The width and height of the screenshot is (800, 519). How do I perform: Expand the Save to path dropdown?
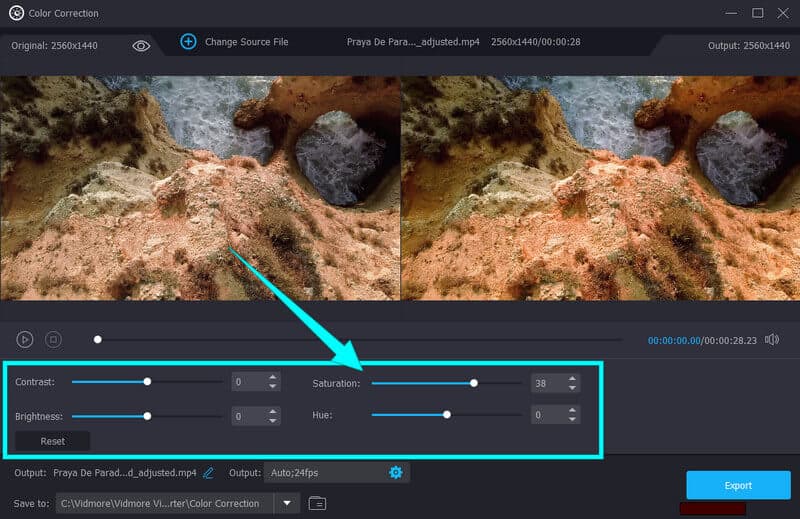pyautogui.click(x=287, y=503)
